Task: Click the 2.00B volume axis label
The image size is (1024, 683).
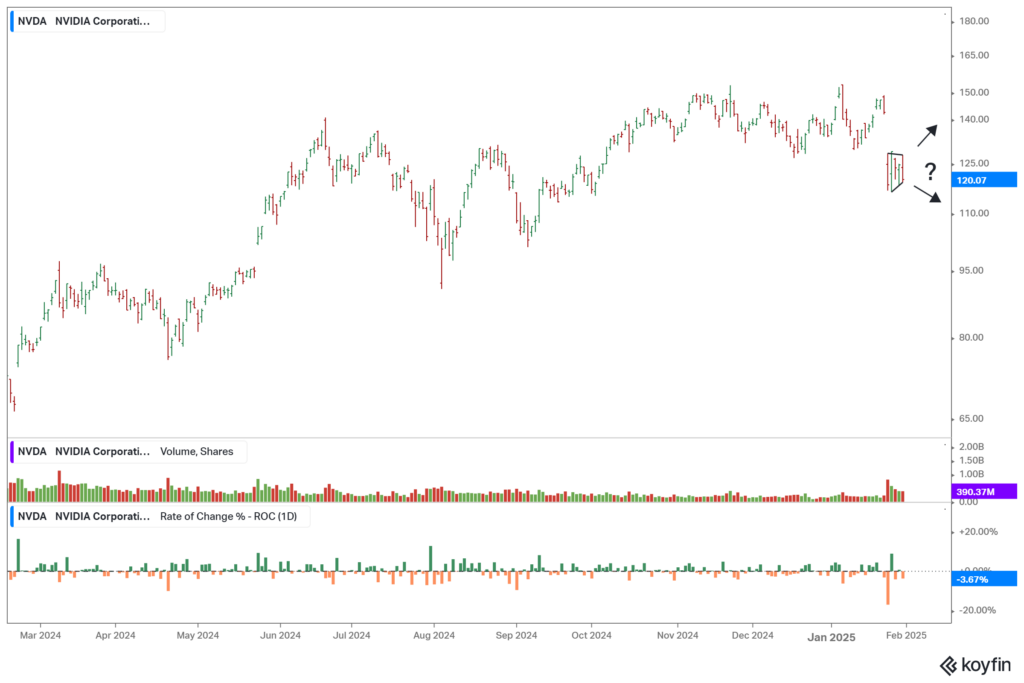Action: (x=971, y=447)
